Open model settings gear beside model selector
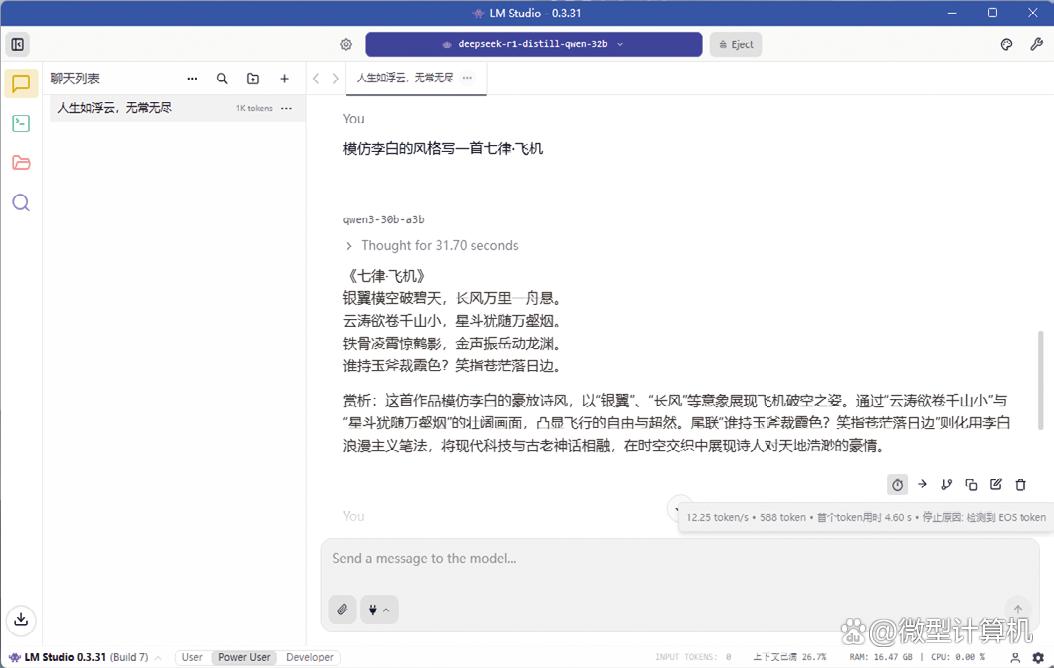Image resolution: width=1054 pixels, height=668 pixels. tap(346, 44)
